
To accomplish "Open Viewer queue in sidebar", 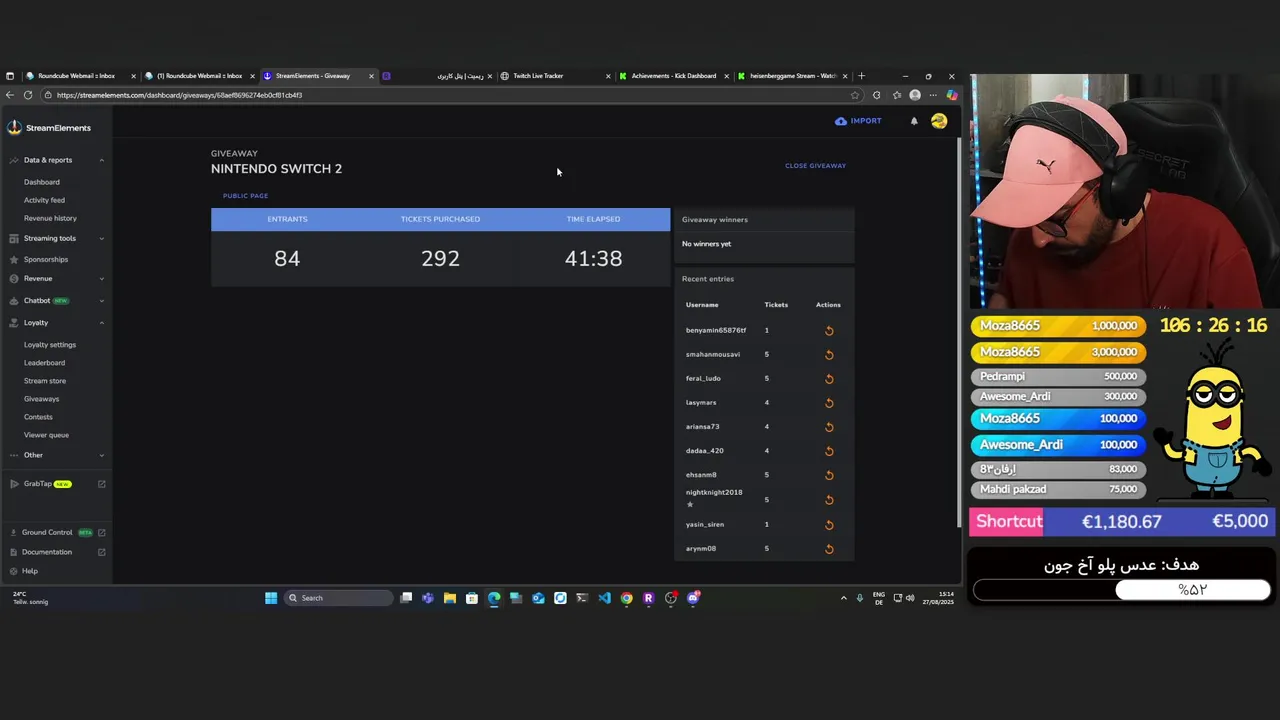I will pyautogui.click(x=46, y=435).
